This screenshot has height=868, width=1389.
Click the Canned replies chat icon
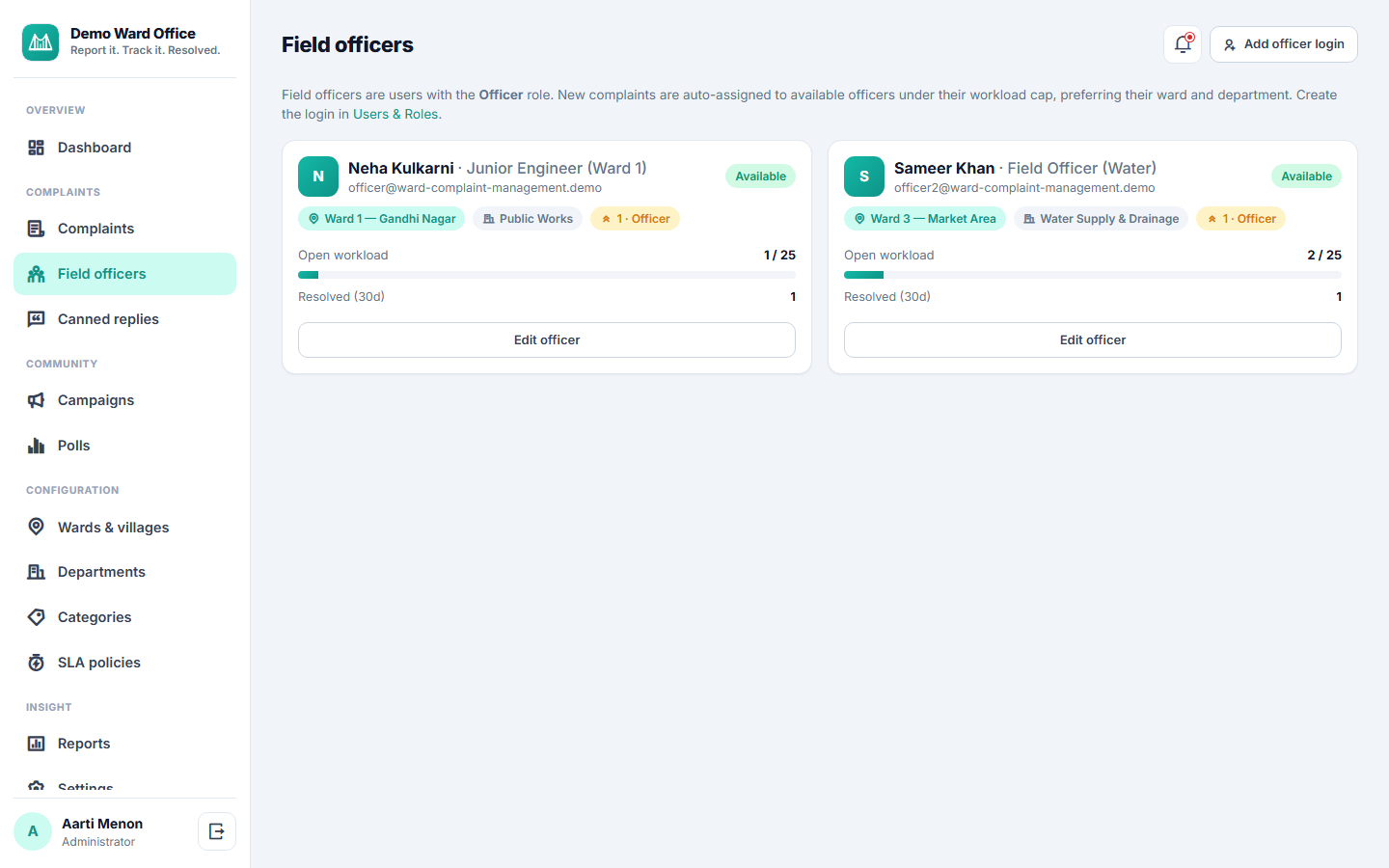coord(37,319)
